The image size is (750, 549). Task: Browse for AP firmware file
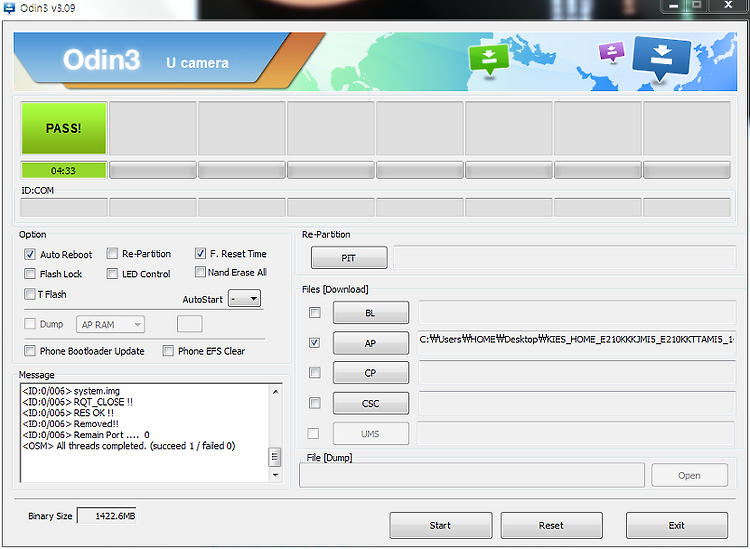click(371, 343)
